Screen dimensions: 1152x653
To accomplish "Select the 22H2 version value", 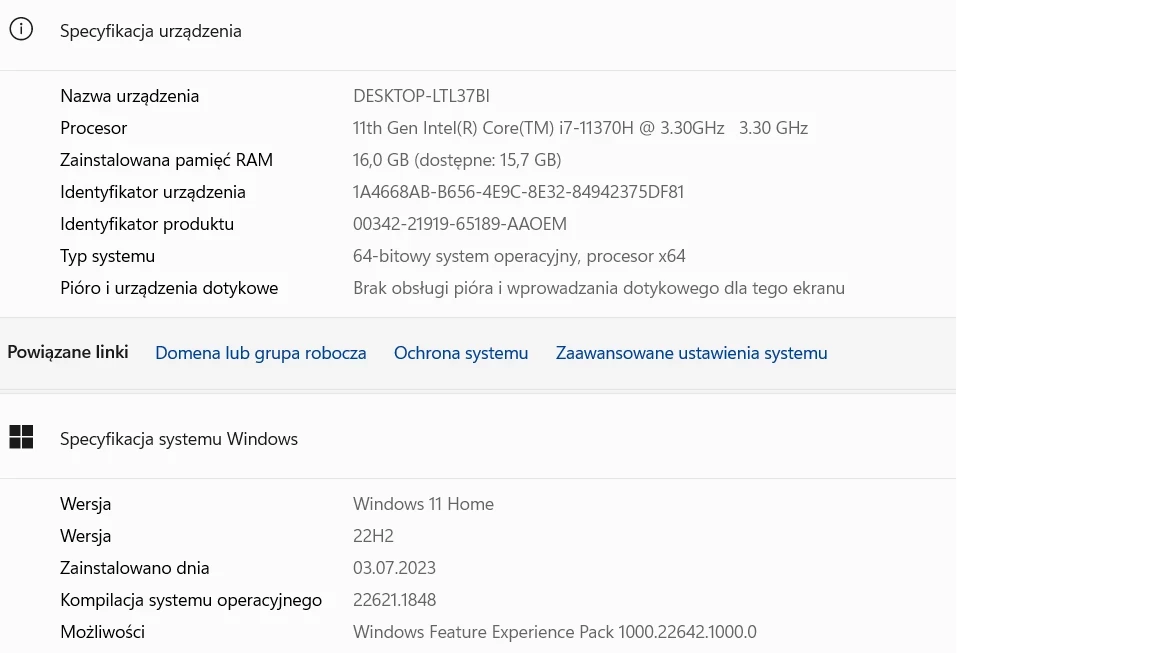I will tap(373, 535).
